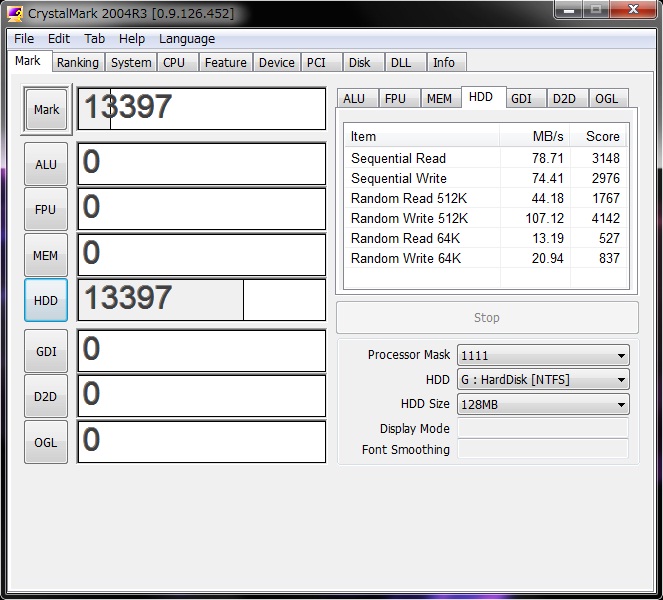Switch to the System tab

(x=131, y=62)
